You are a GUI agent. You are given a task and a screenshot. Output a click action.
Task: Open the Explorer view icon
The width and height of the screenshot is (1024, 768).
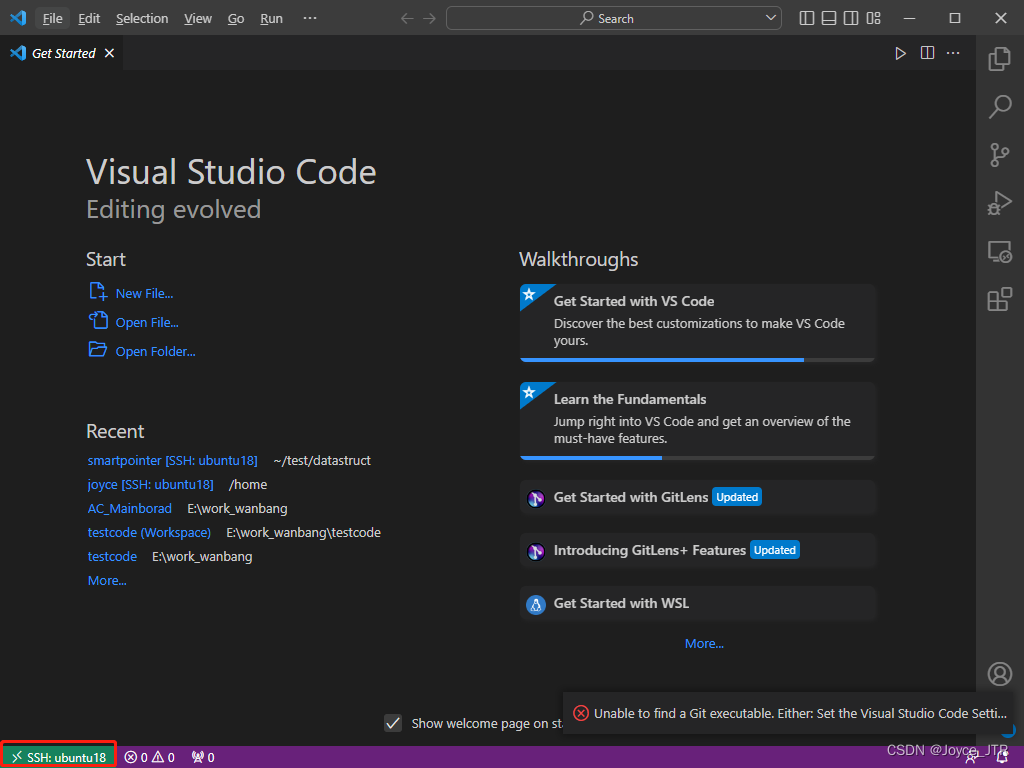pyautogui.click(x=999, y=59)
